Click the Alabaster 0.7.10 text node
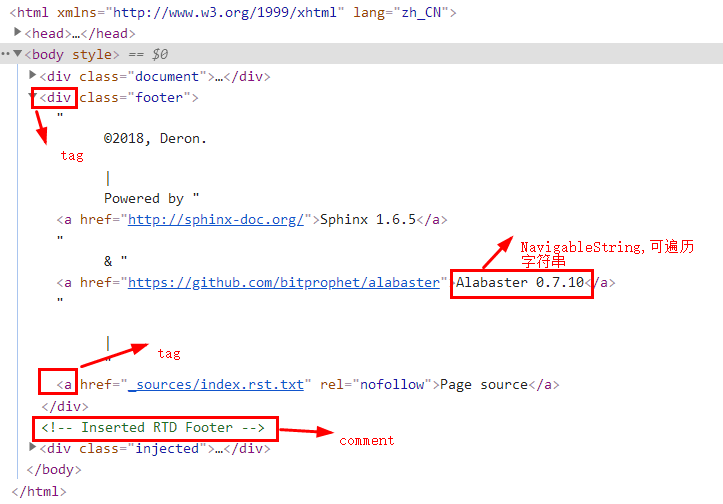Viewport: 723px width, 504px height. point(520,282)
